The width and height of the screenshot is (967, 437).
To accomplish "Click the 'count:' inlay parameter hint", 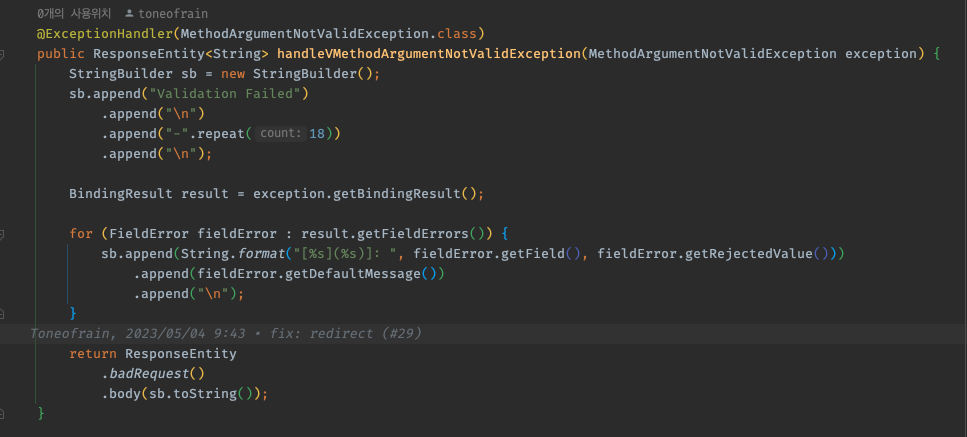I will click(281, 134).
